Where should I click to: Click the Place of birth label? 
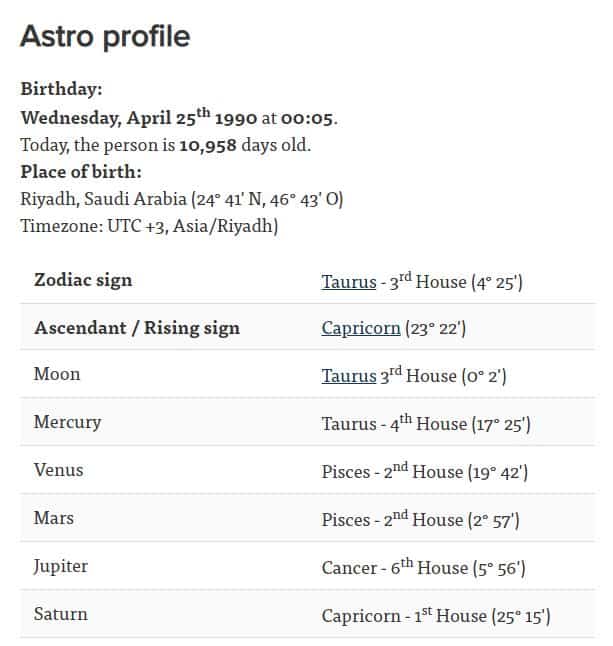[x=81, y=172]
